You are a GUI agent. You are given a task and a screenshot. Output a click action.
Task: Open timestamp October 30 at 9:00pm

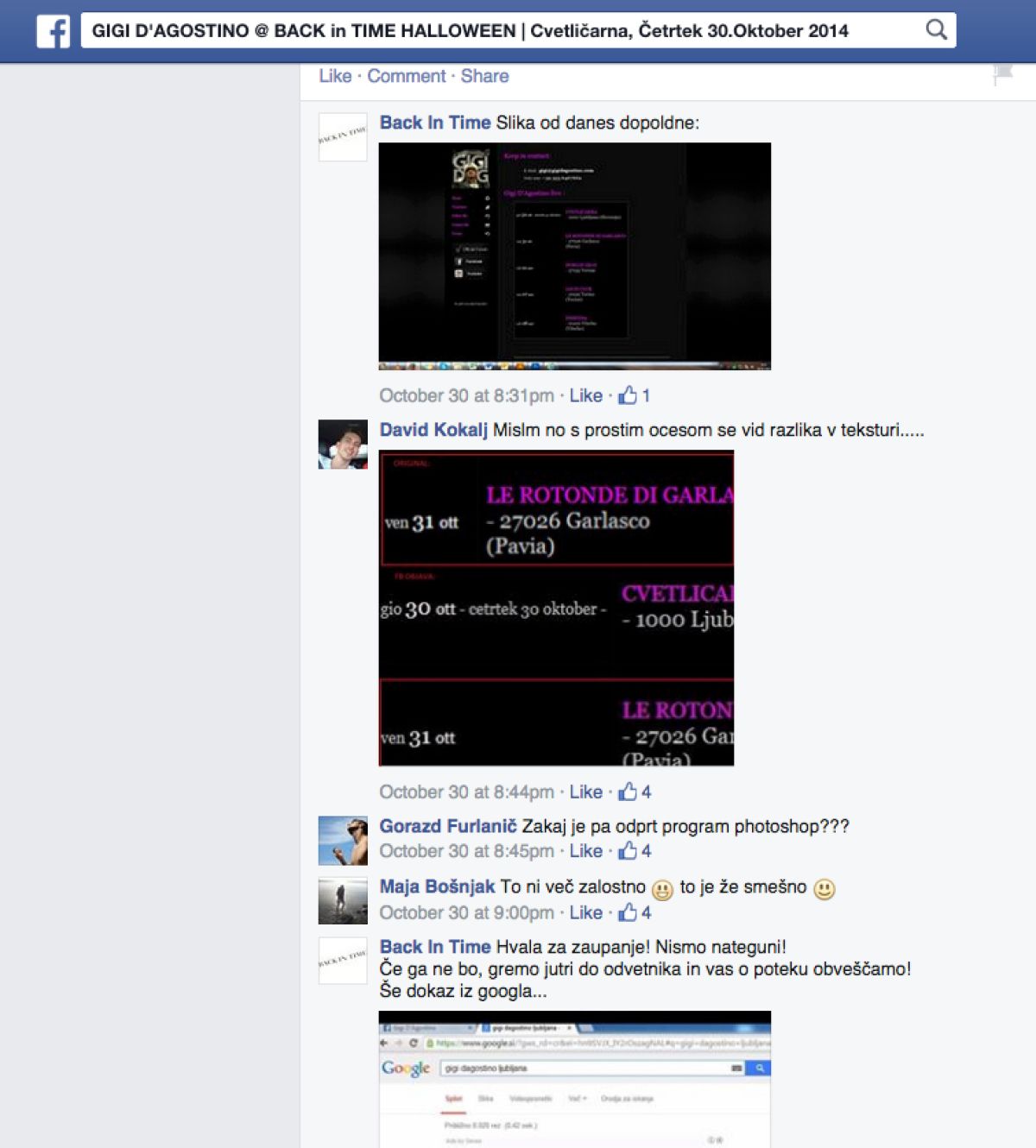point(466,912)
